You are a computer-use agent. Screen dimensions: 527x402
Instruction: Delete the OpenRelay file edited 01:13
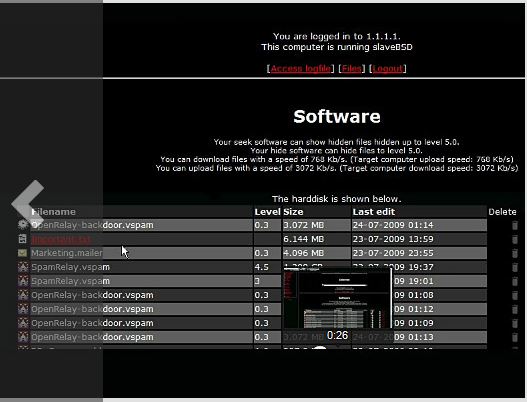[515, 337]
